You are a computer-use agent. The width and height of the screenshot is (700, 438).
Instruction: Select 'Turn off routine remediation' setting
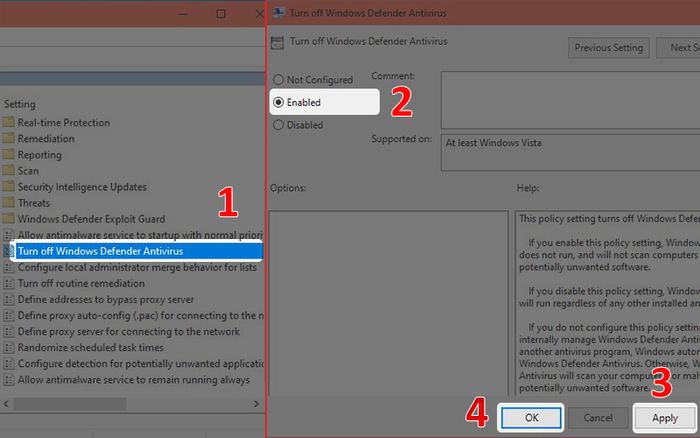pyautogui.click(x=81, y=284)
